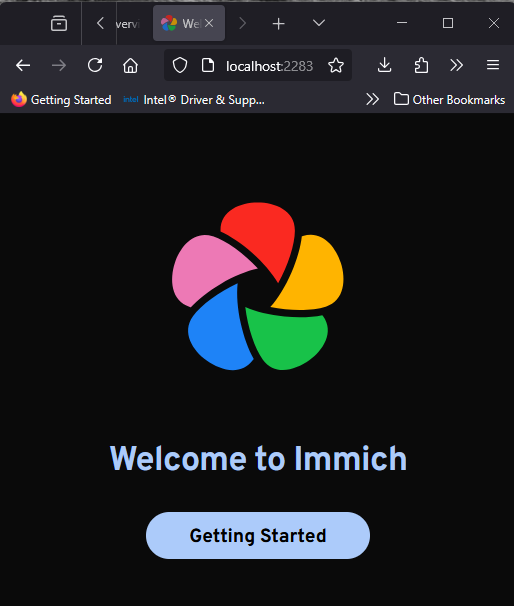The width and height of the screenshot is (514, 606).
Task: Open Intel Driver & Support bookmark
Action: click(x=194, y=100)
